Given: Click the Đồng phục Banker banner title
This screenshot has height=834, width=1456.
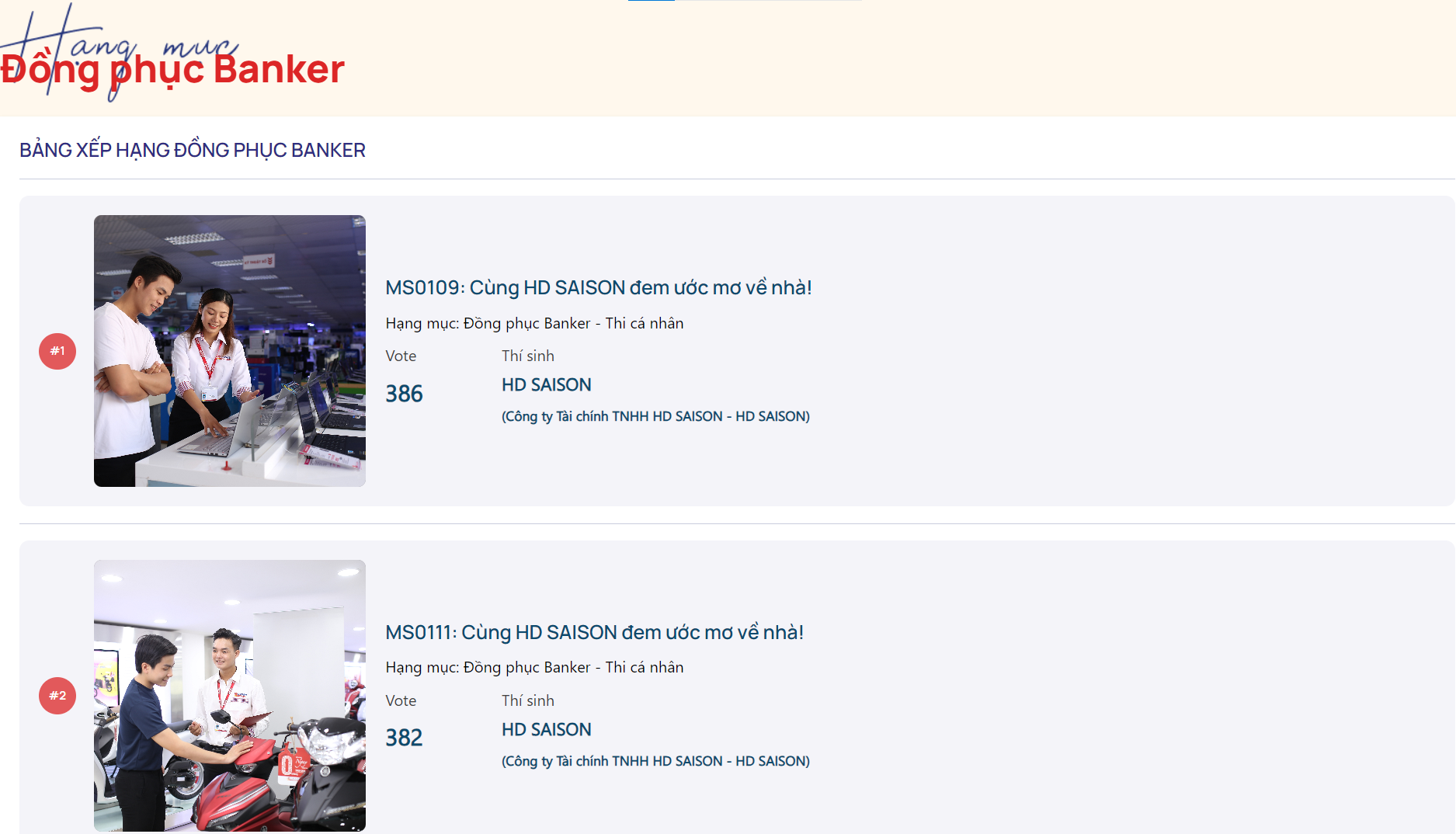Looking at the screenshot, I should click(172, 69).
